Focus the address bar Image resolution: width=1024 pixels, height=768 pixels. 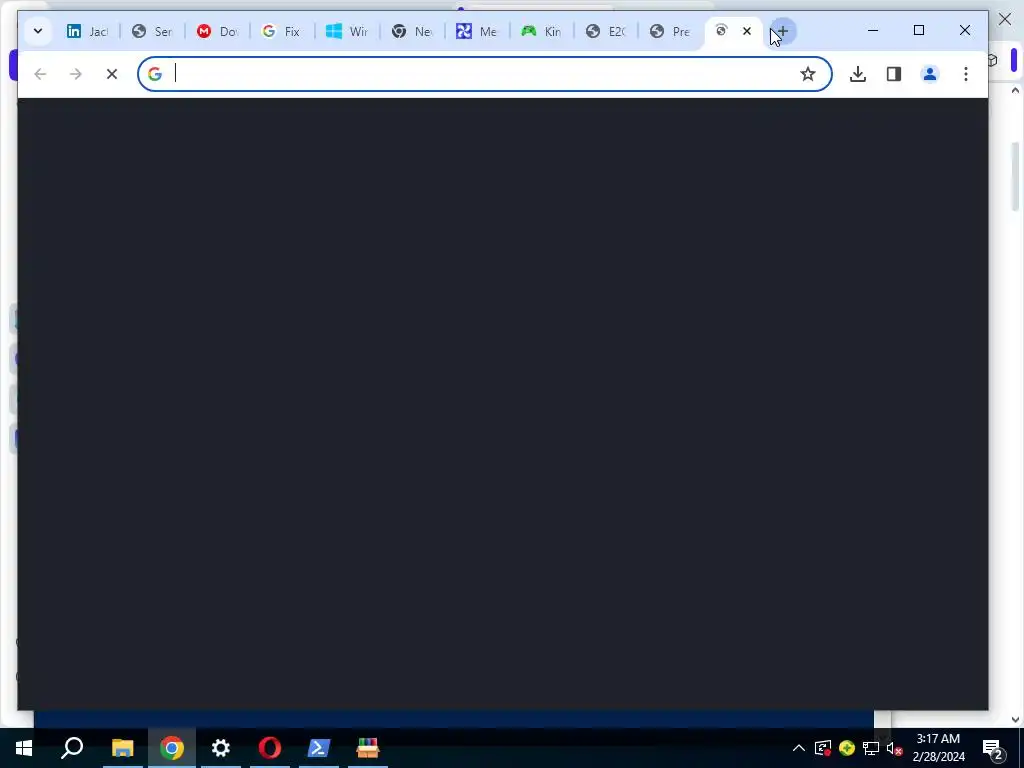point(483,74)
